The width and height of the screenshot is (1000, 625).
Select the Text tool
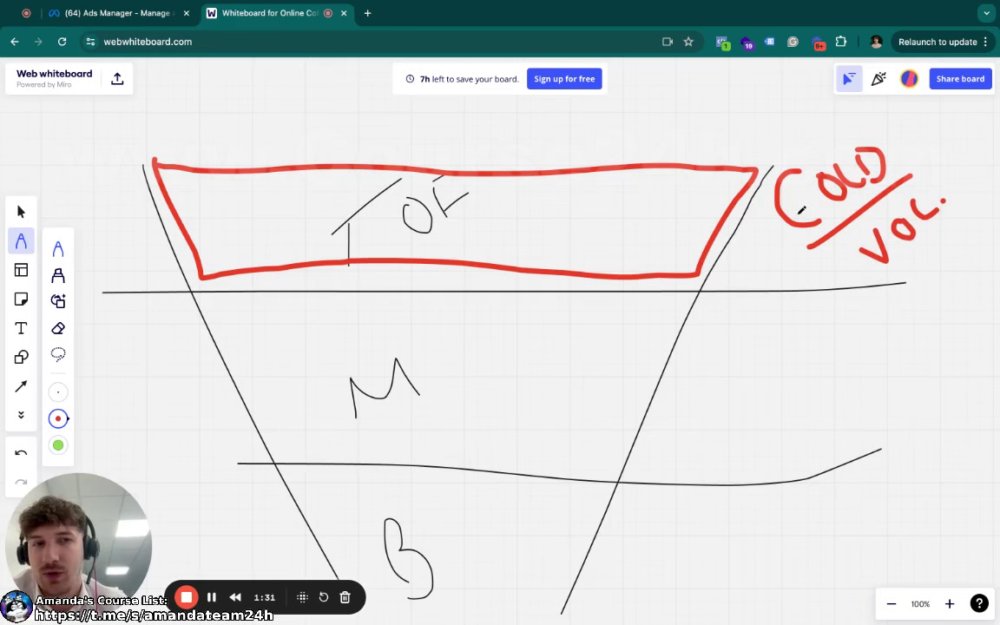(x=21, y=328)
